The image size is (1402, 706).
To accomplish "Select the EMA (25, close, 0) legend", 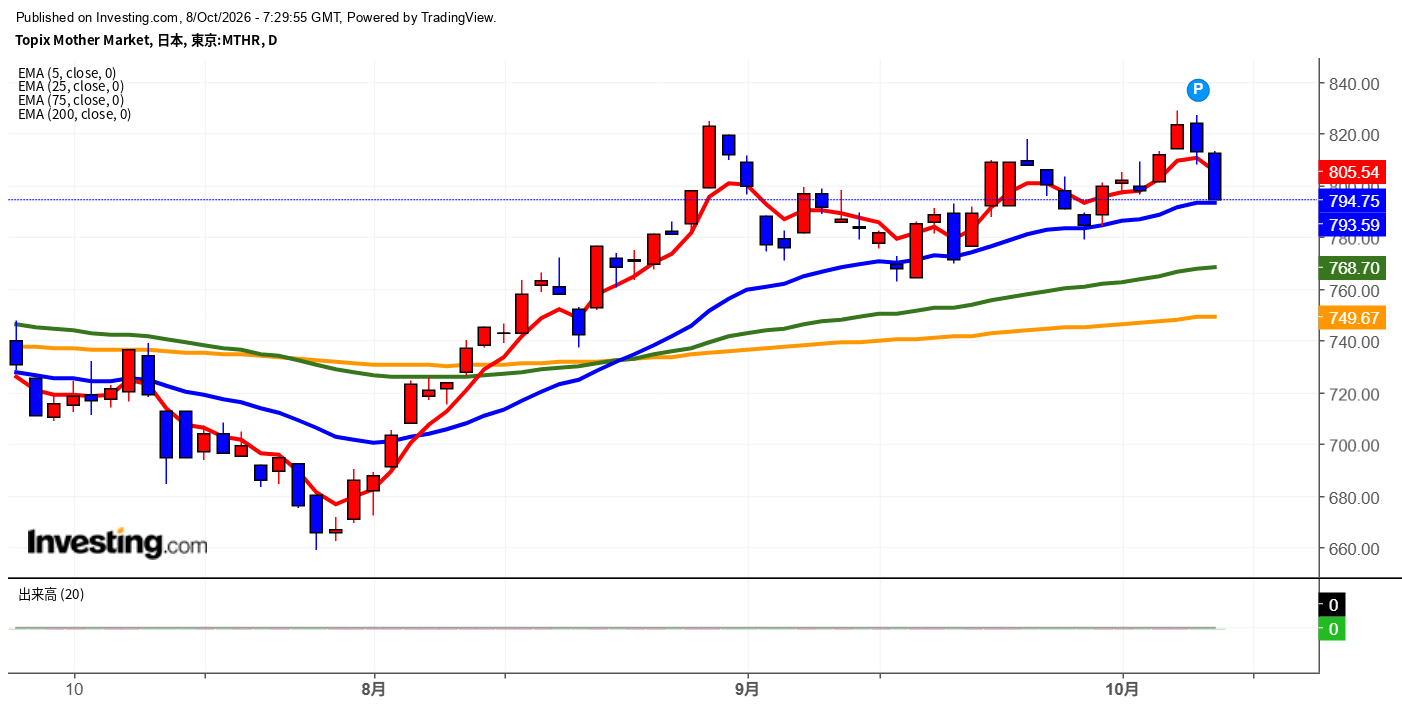I will click(71, 86).
